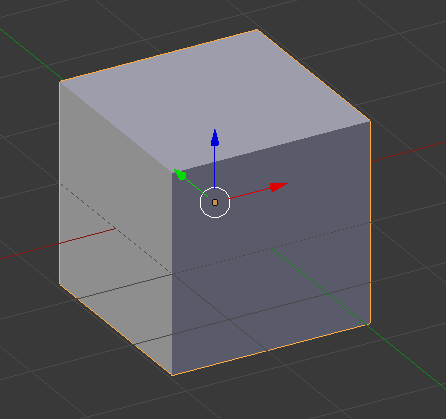
Task: Select the cube's top face
Action: [213, 100]
